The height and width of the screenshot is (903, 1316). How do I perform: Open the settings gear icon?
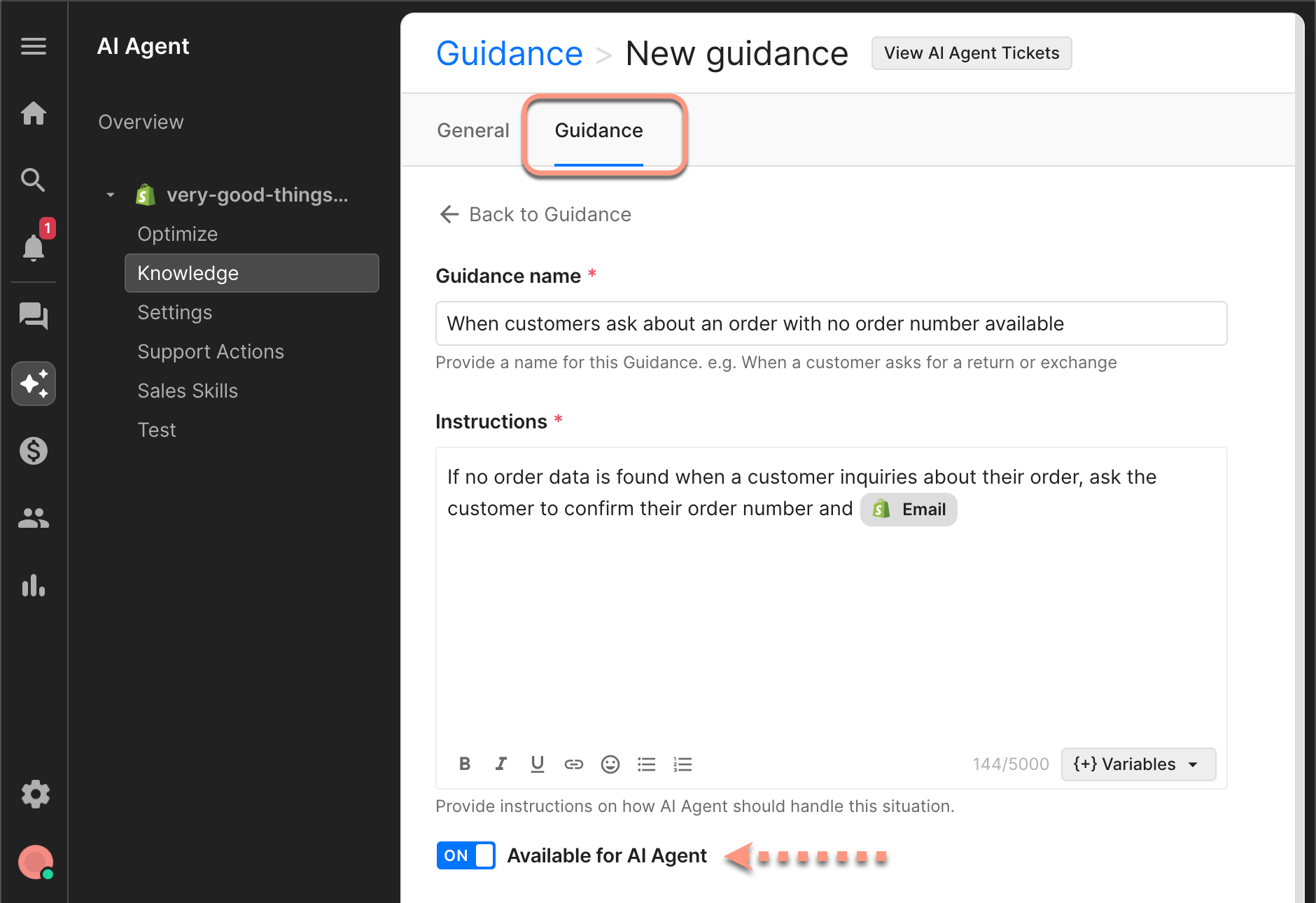pyautogui.click(x=35, y=794)
